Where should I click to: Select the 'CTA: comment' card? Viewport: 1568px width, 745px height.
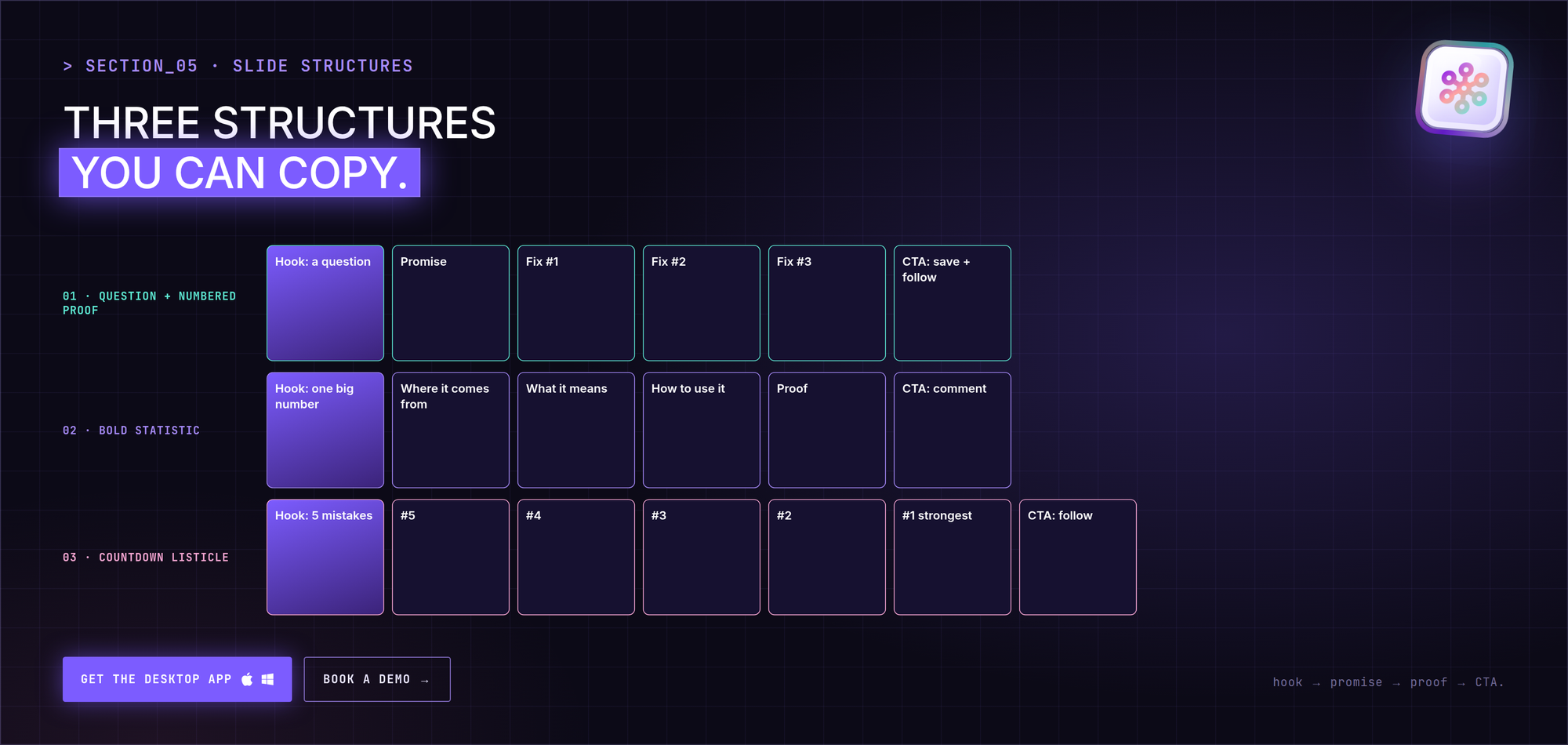(953, 431)
